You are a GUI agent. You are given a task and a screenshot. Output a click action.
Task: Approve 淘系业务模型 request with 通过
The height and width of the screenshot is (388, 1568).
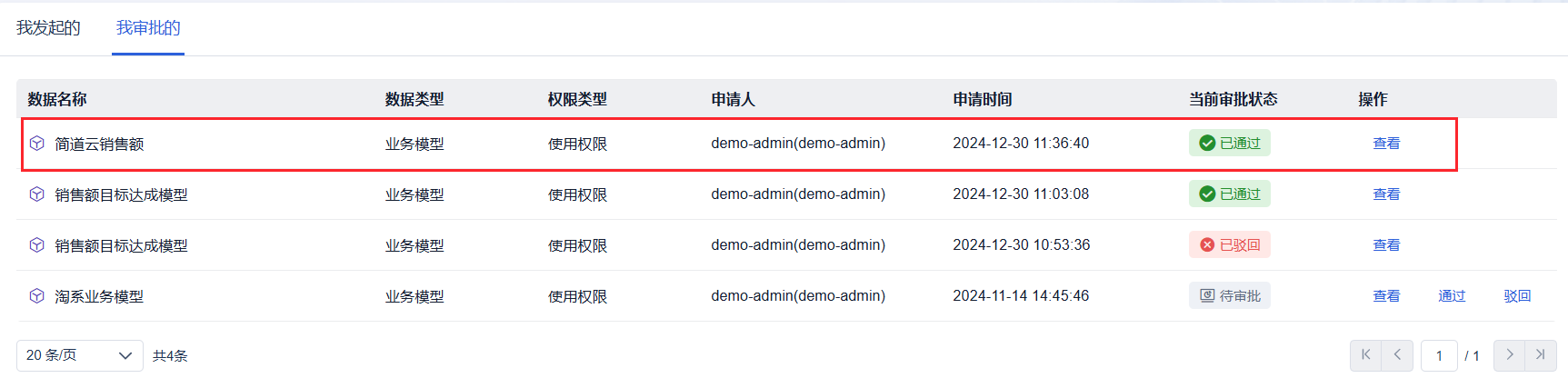click(1452, 296)
